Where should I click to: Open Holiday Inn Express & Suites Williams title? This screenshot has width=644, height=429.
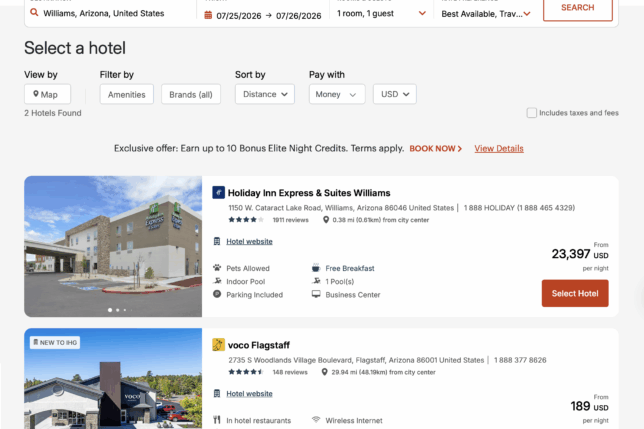tap(309, 193)
